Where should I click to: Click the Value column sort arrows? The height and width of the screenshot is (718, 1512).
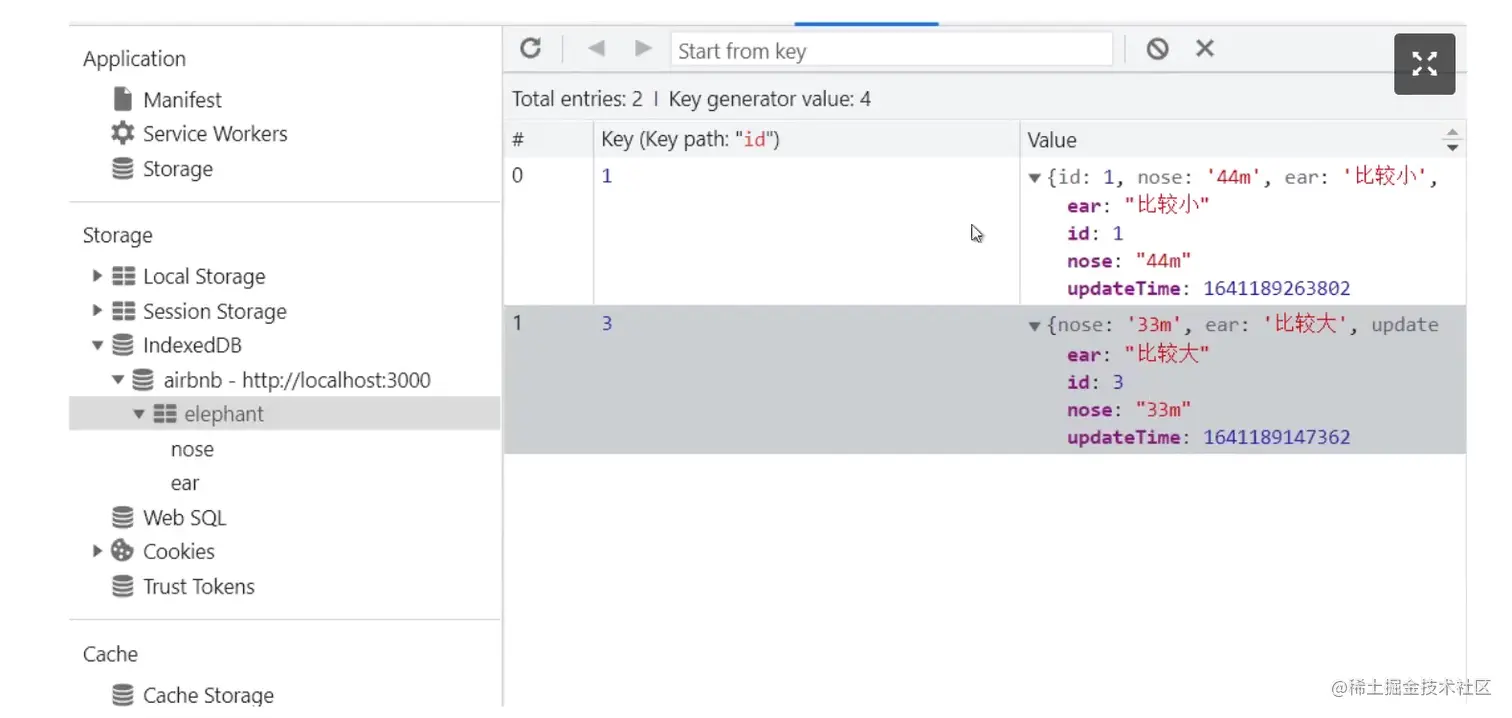tap(1452, 139)
